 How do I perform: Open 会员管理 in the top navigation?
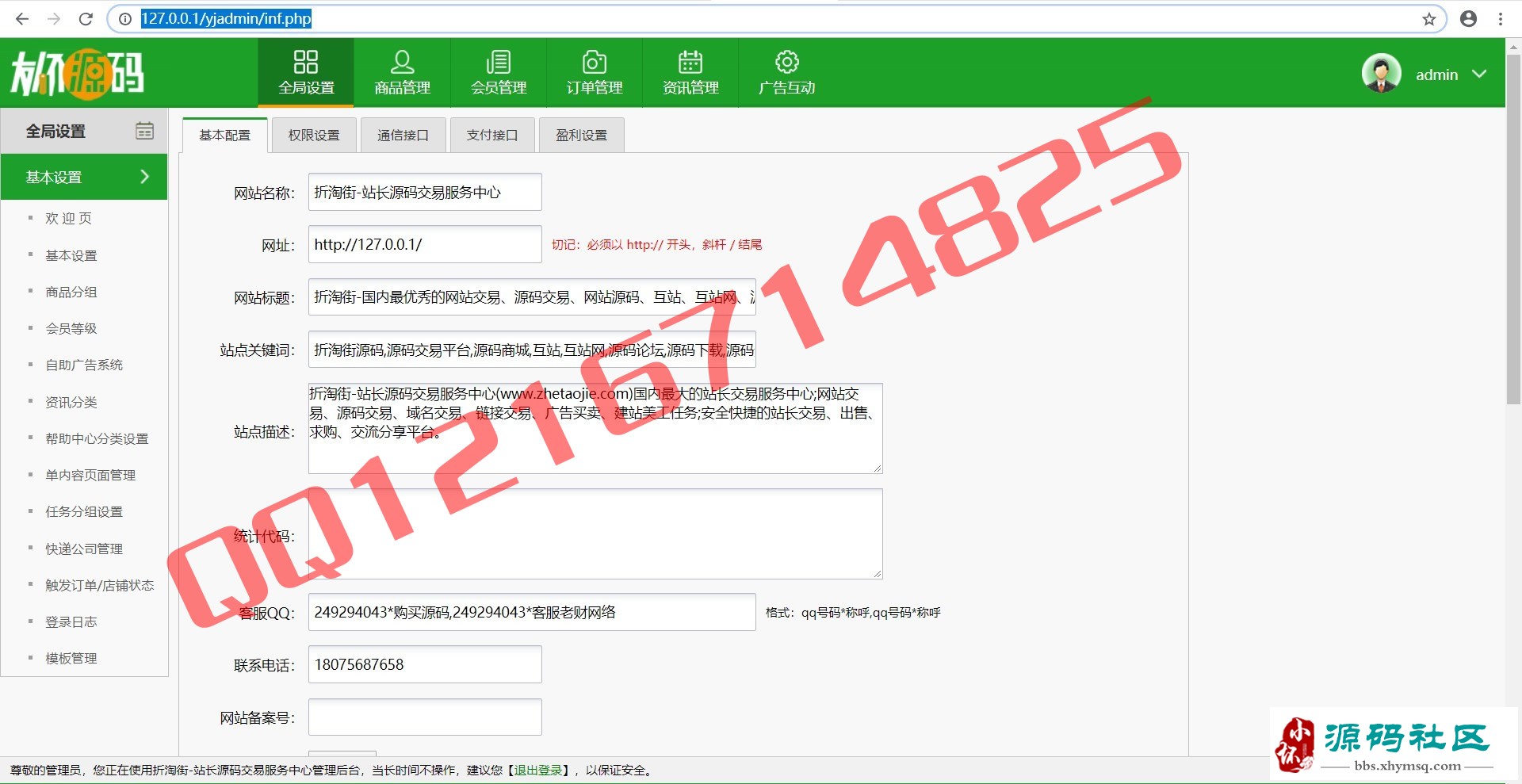click(498, 72)
